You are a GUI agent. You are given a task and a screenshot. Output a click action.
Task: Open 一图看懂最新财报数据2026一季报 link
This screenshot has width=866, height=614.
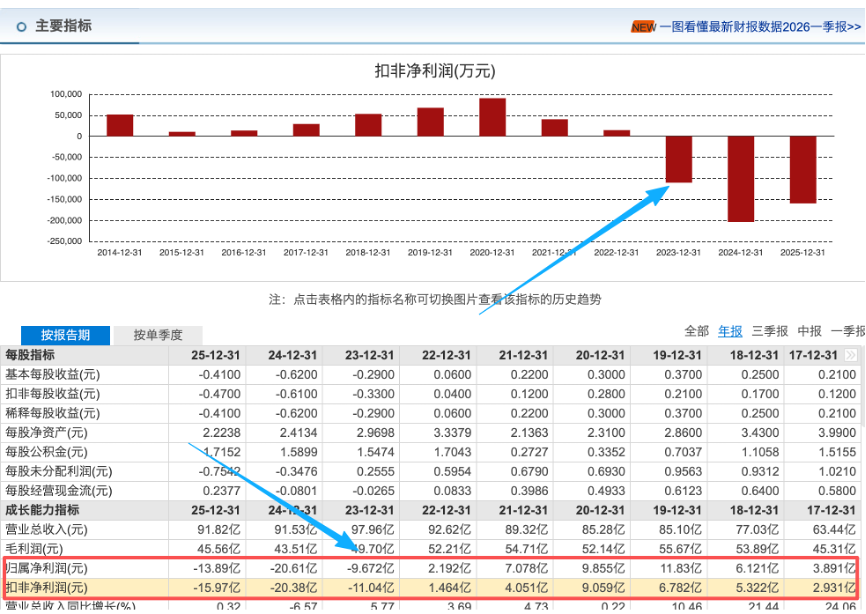click(760, 27)
